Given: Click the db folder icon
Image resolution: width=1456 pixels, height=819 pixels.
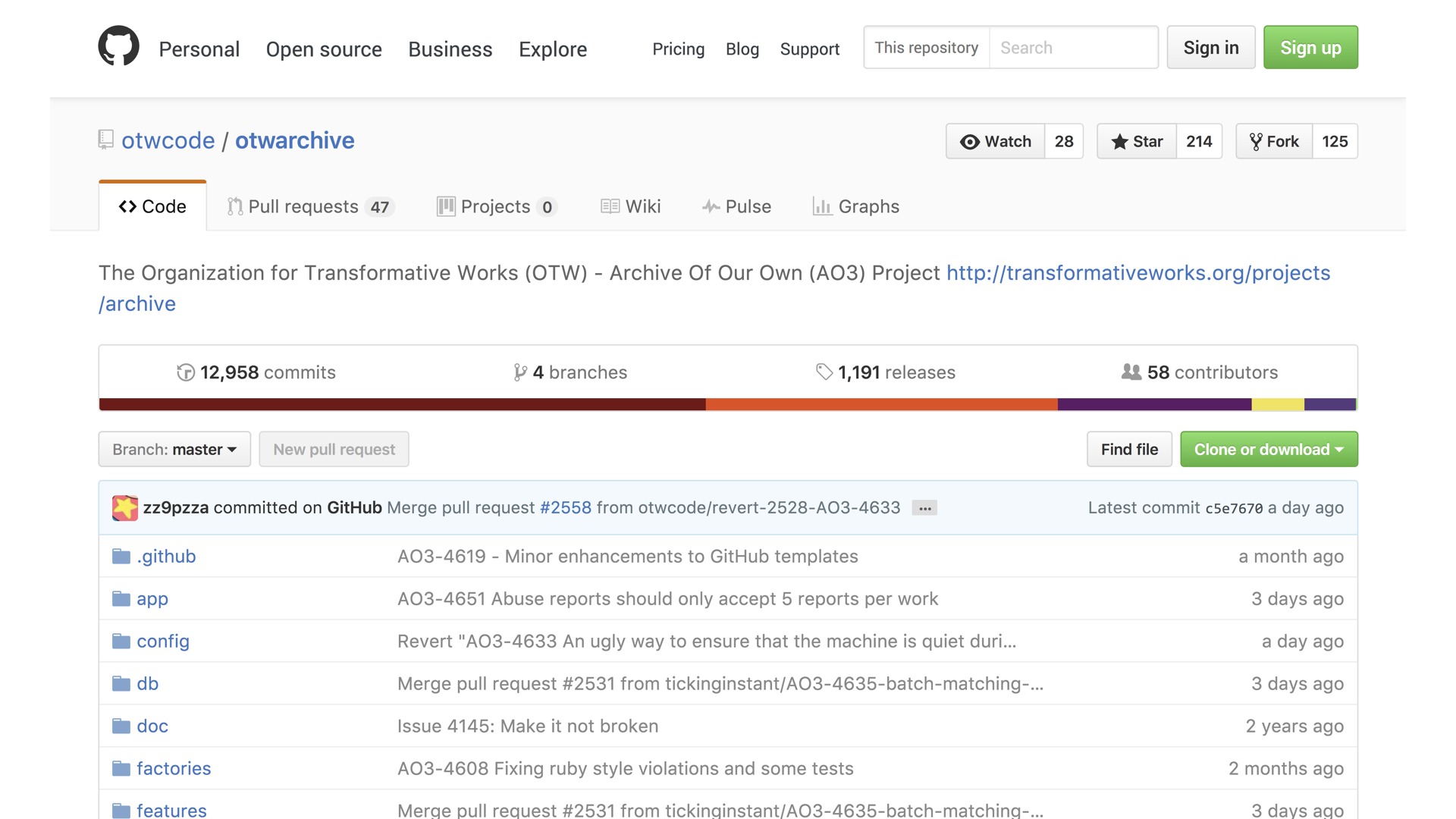Looking at the screenshot, I should point(121,684).
